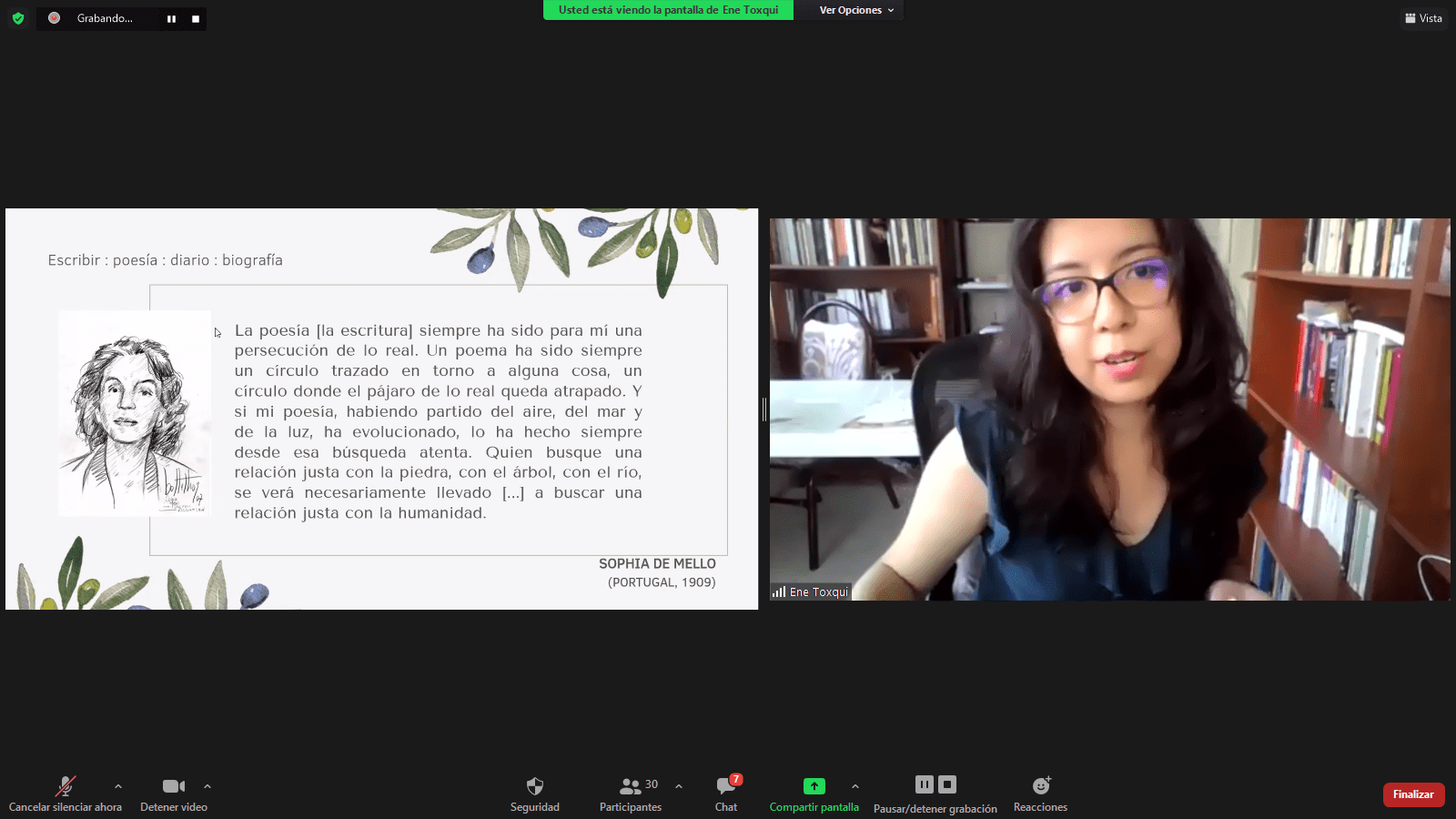Stop the recording in bottom toolbar
The width and height of the screenshot is (1456, 819).
tap(947, 784)
